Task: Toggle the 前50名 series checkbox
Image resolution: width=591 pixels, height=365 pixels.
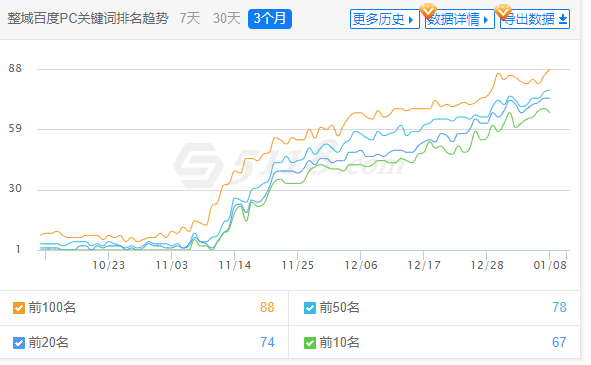Action: point(310,308)
